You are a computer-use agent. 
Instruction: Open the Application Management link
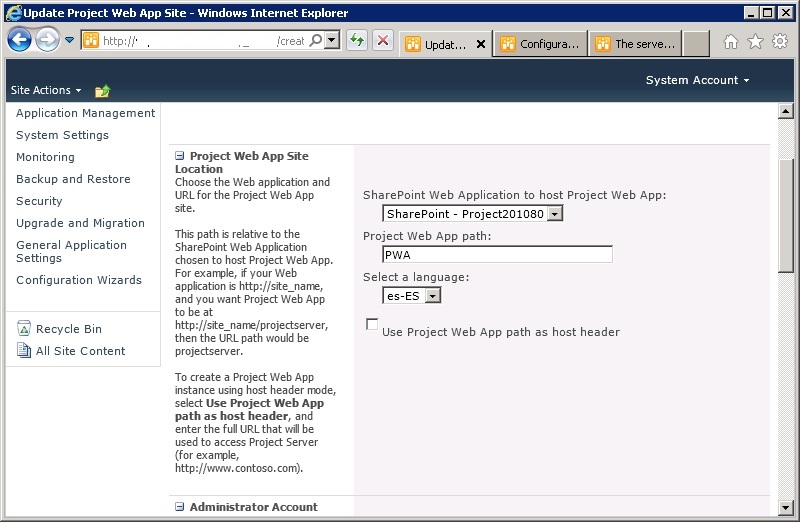pos(85,113)
